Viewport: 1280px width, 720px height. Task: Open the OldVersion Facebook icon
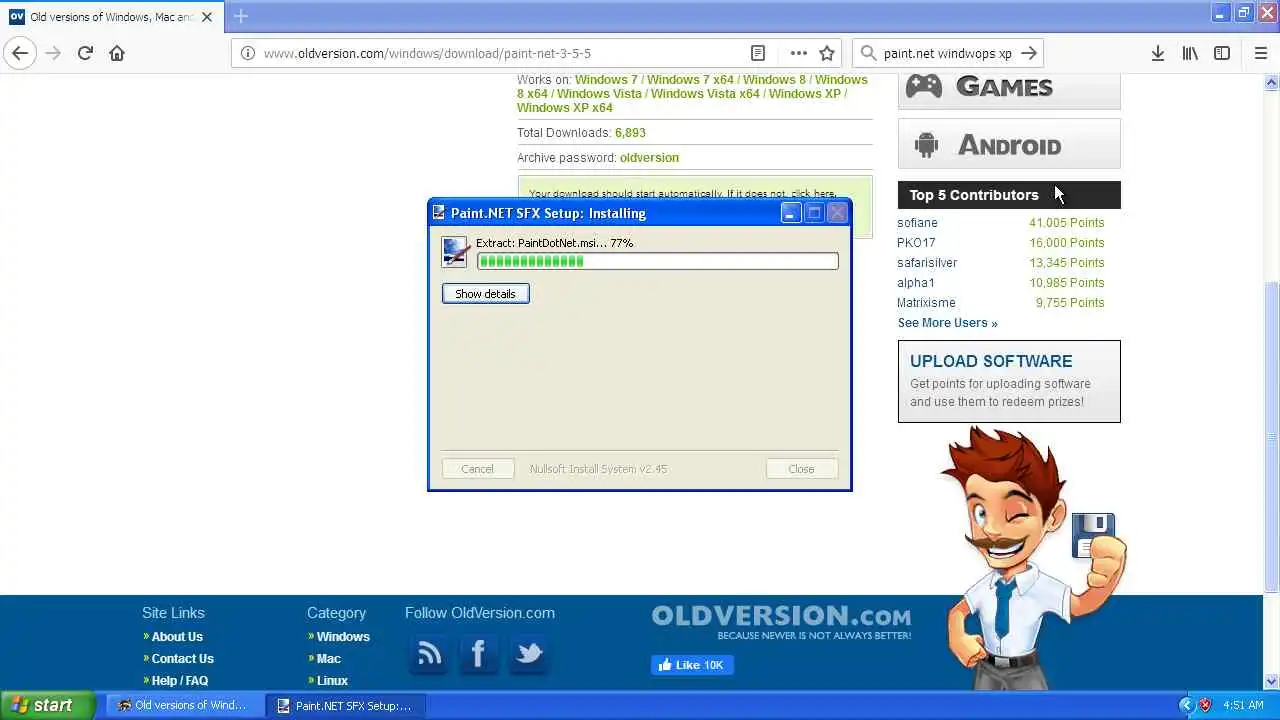click(x=478, y=655)
